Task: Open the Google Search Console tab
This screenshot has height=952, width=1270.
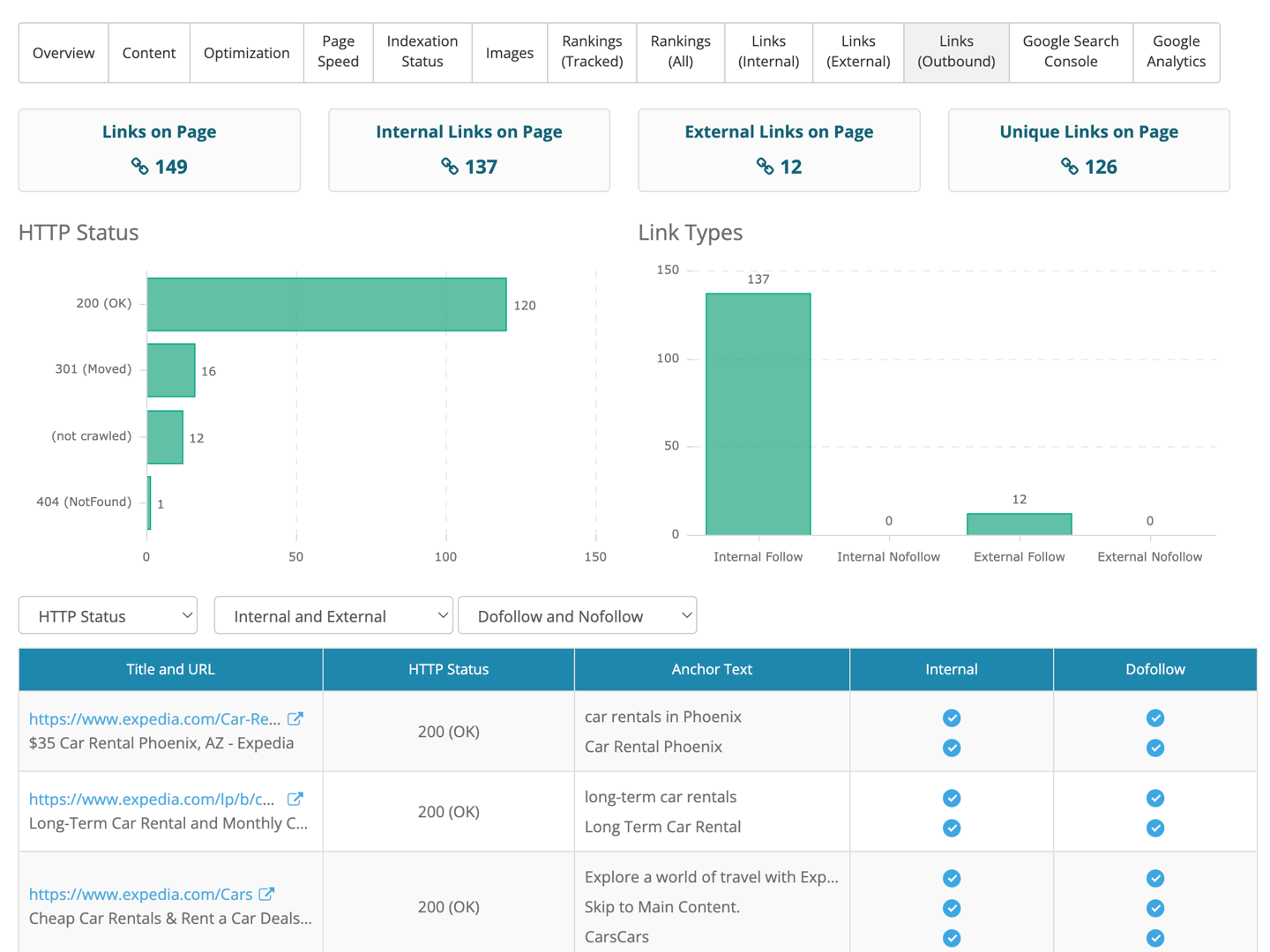Action: point(1071,53)
